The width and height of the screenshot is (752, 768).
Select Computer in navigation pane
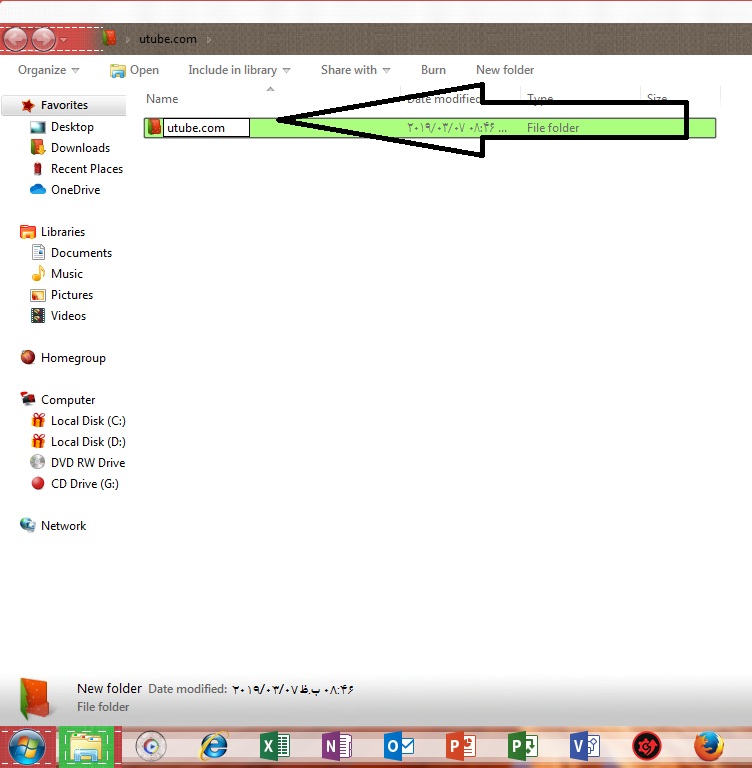[68, 400]
